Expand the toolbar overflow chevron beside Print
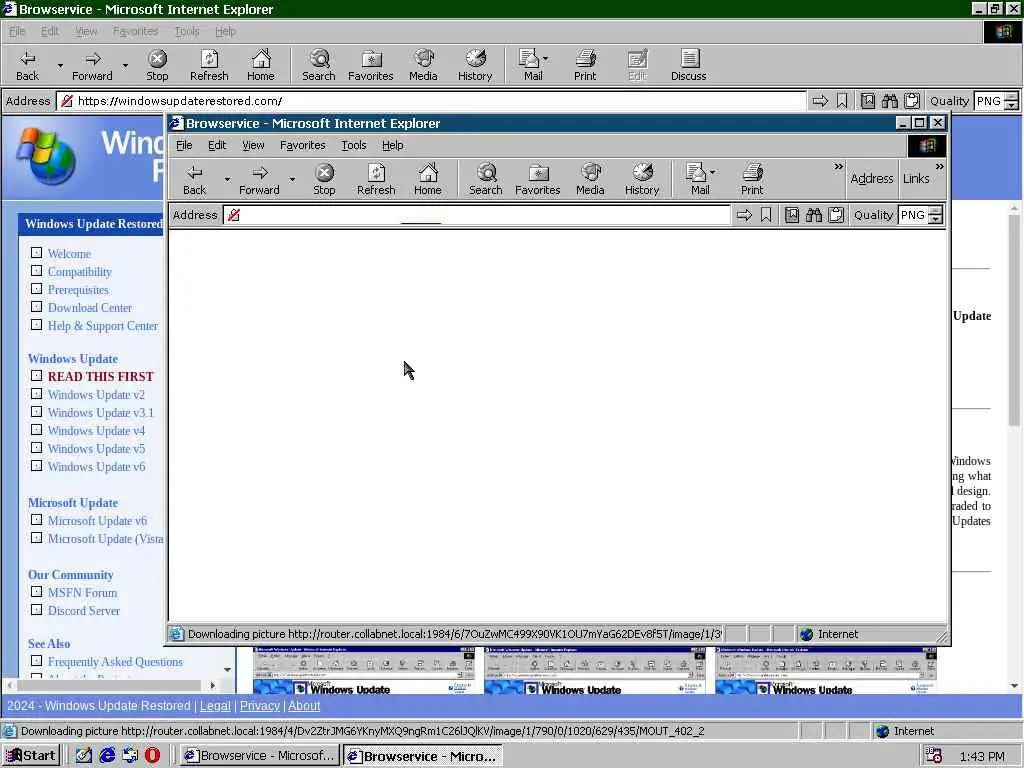 [838, 167]
